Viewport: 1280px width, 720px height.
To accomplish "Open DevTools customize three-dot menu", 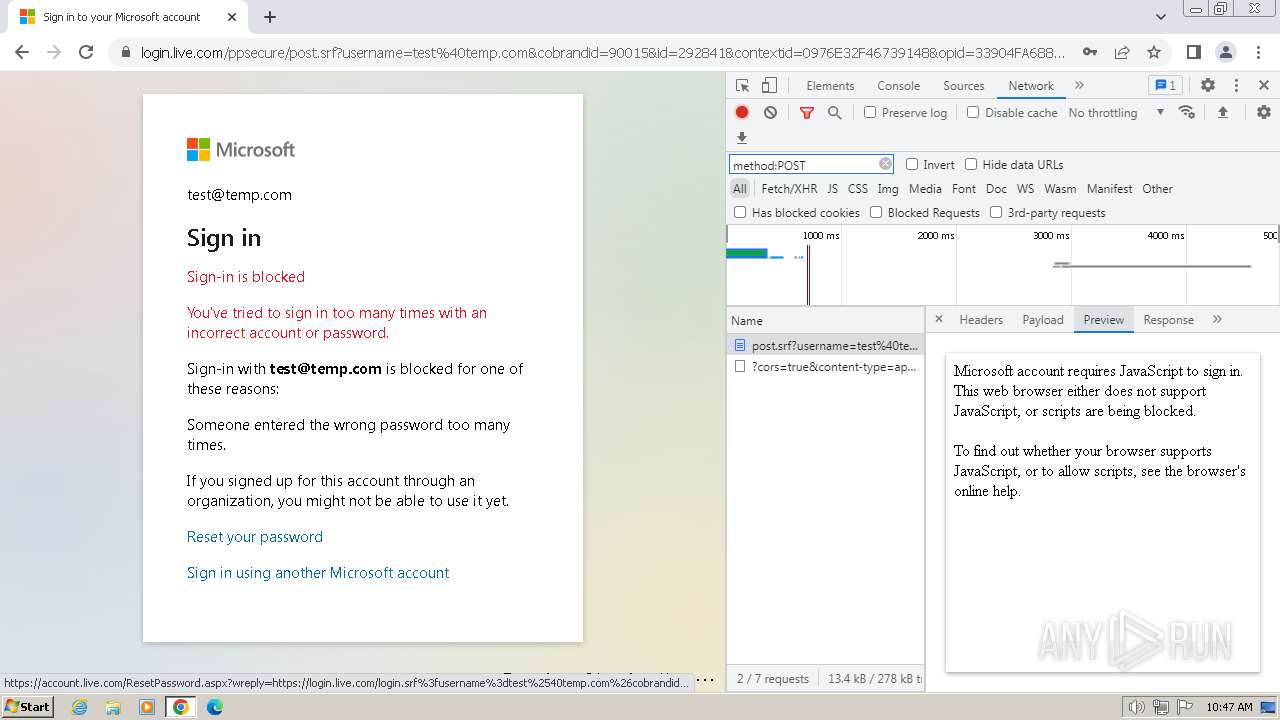I will point(1236,86).
